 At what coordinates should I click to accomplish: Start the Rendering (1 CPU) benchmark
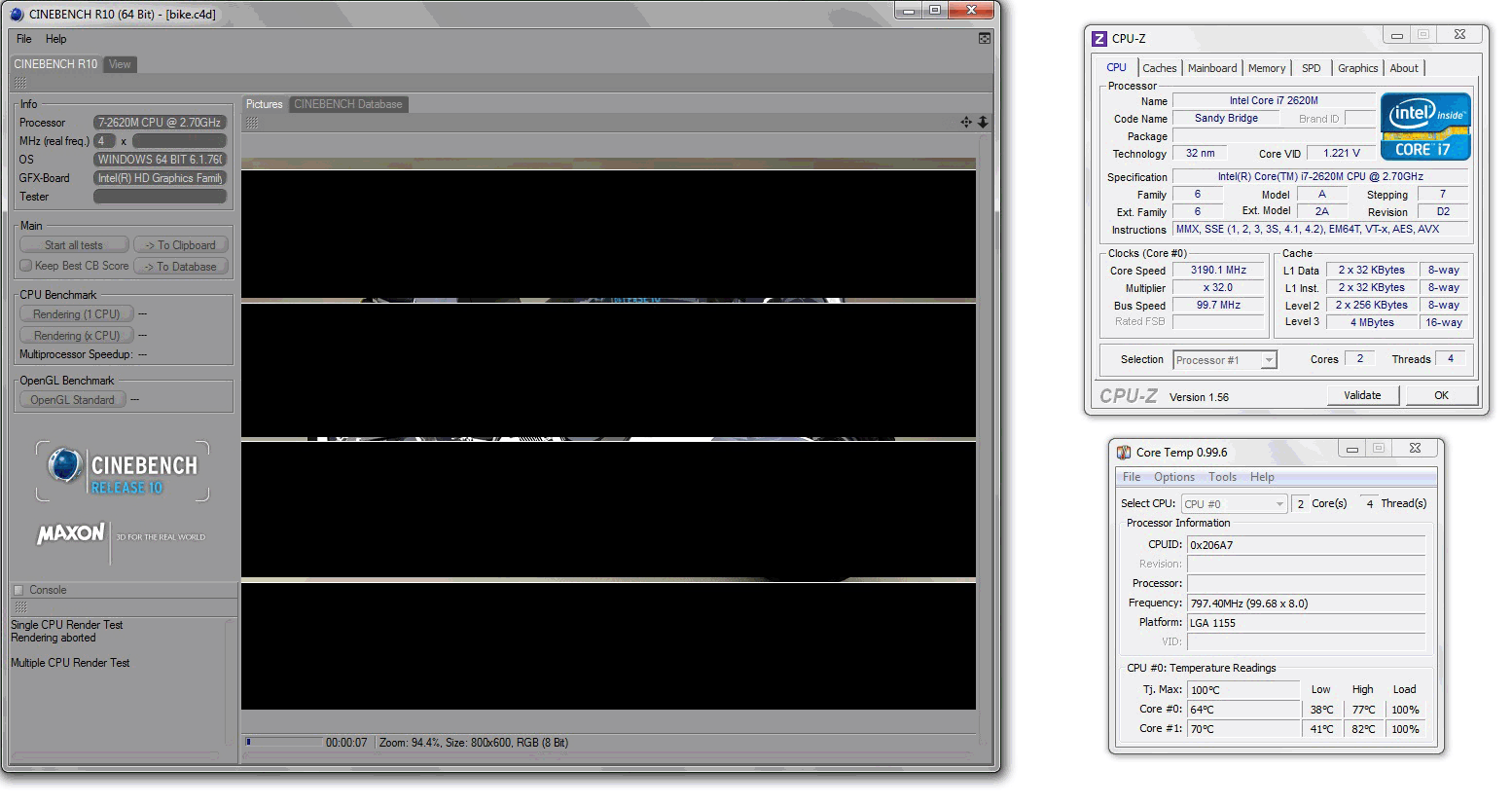(x=76, y=314)
